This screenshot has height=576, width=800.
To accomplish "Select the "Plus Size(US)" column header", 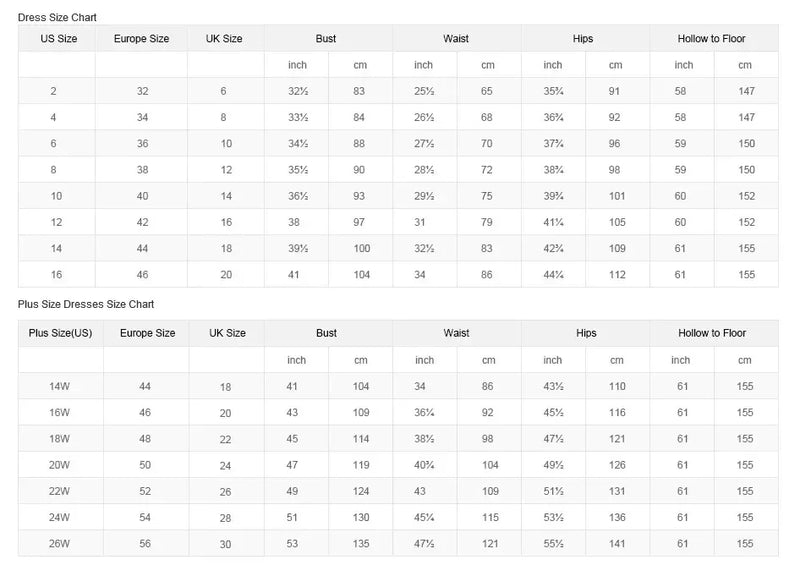I will [x=60, y=333].
